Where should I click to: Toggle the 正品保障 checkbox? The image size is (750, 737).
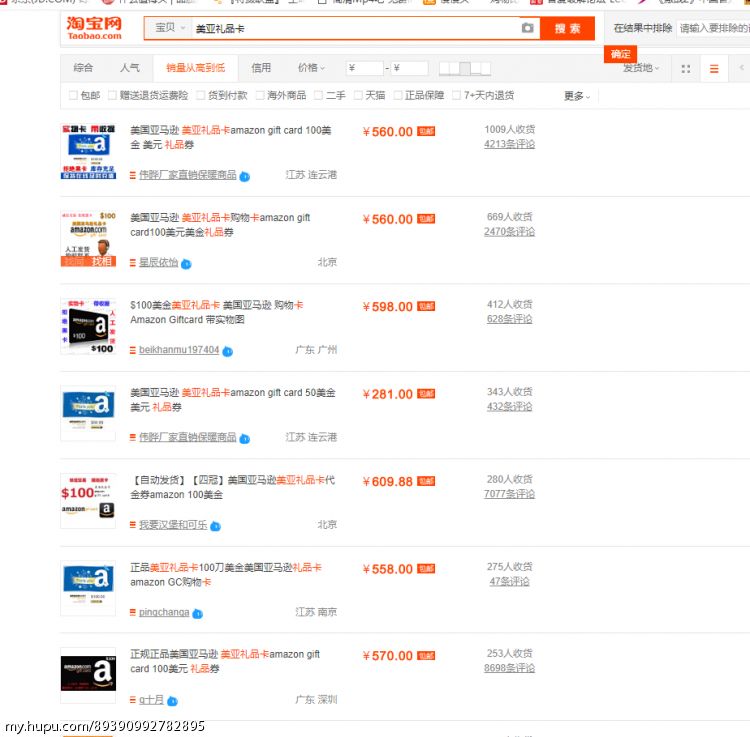tap(398, 95)
